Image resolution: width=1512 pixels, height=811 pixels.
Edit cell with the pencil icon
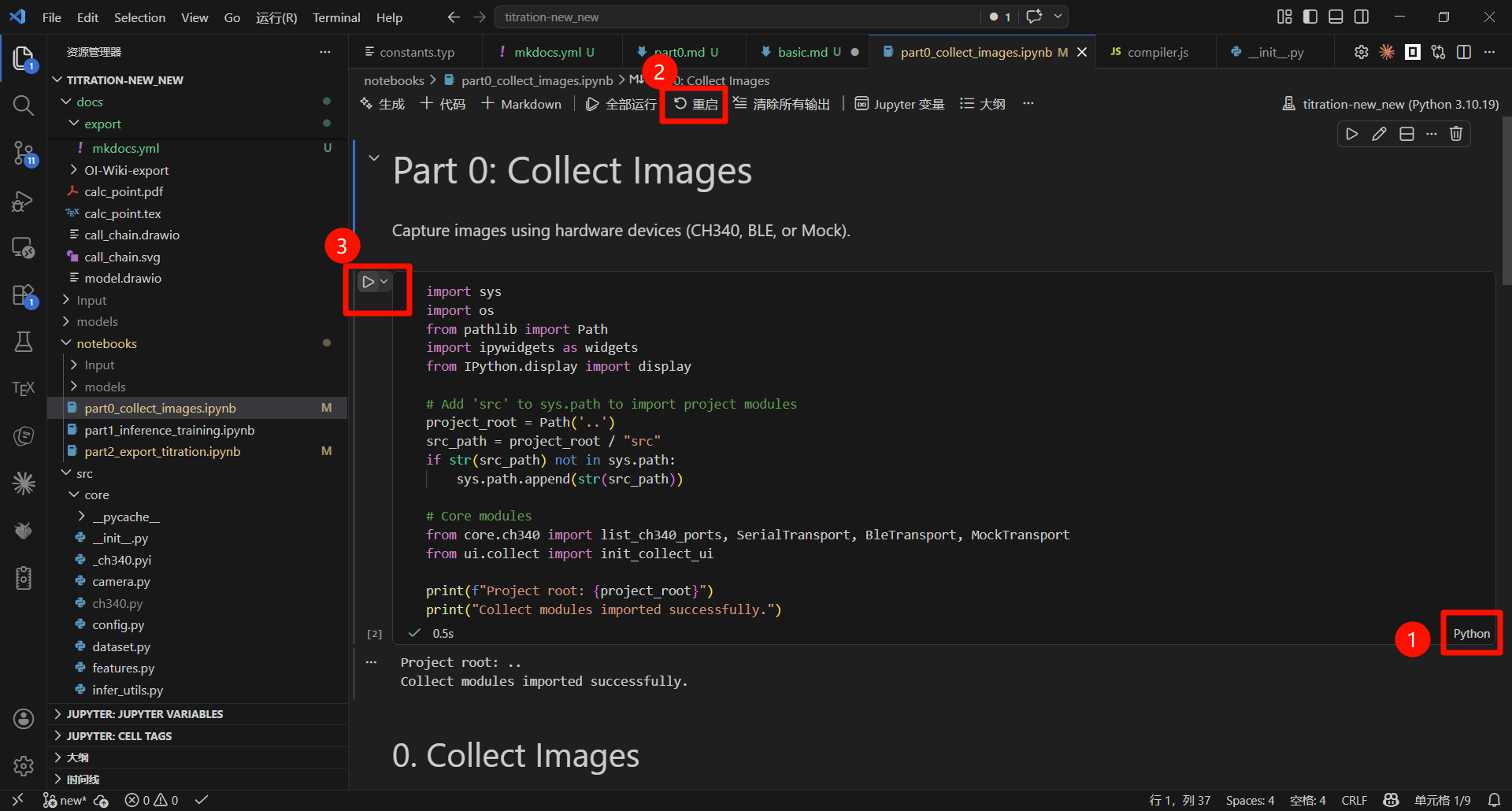coord(1379,134)
